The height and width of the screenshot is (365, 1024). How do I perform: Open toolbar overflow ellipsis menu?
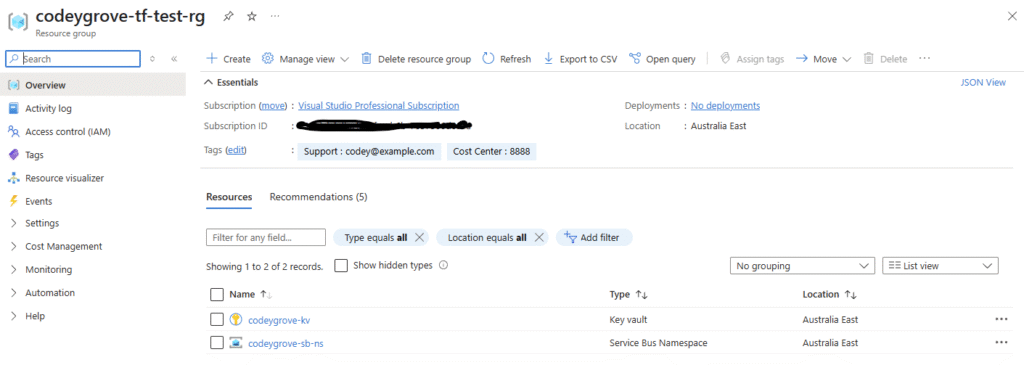point(924,58)
